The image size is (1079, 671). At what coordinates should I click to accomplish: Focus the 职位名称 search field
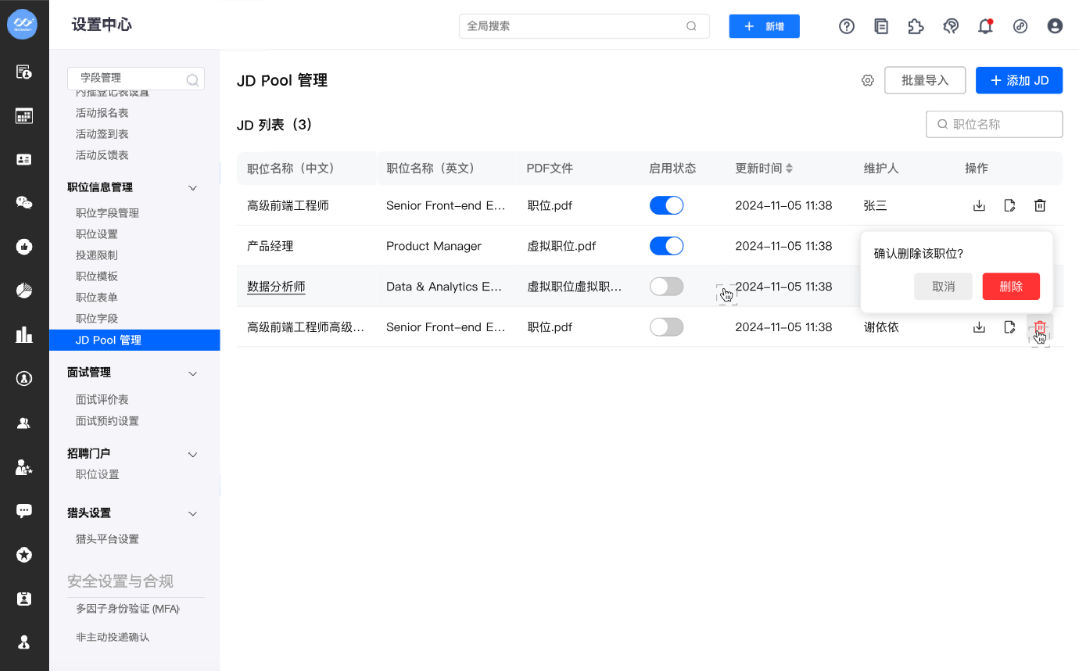994,124
